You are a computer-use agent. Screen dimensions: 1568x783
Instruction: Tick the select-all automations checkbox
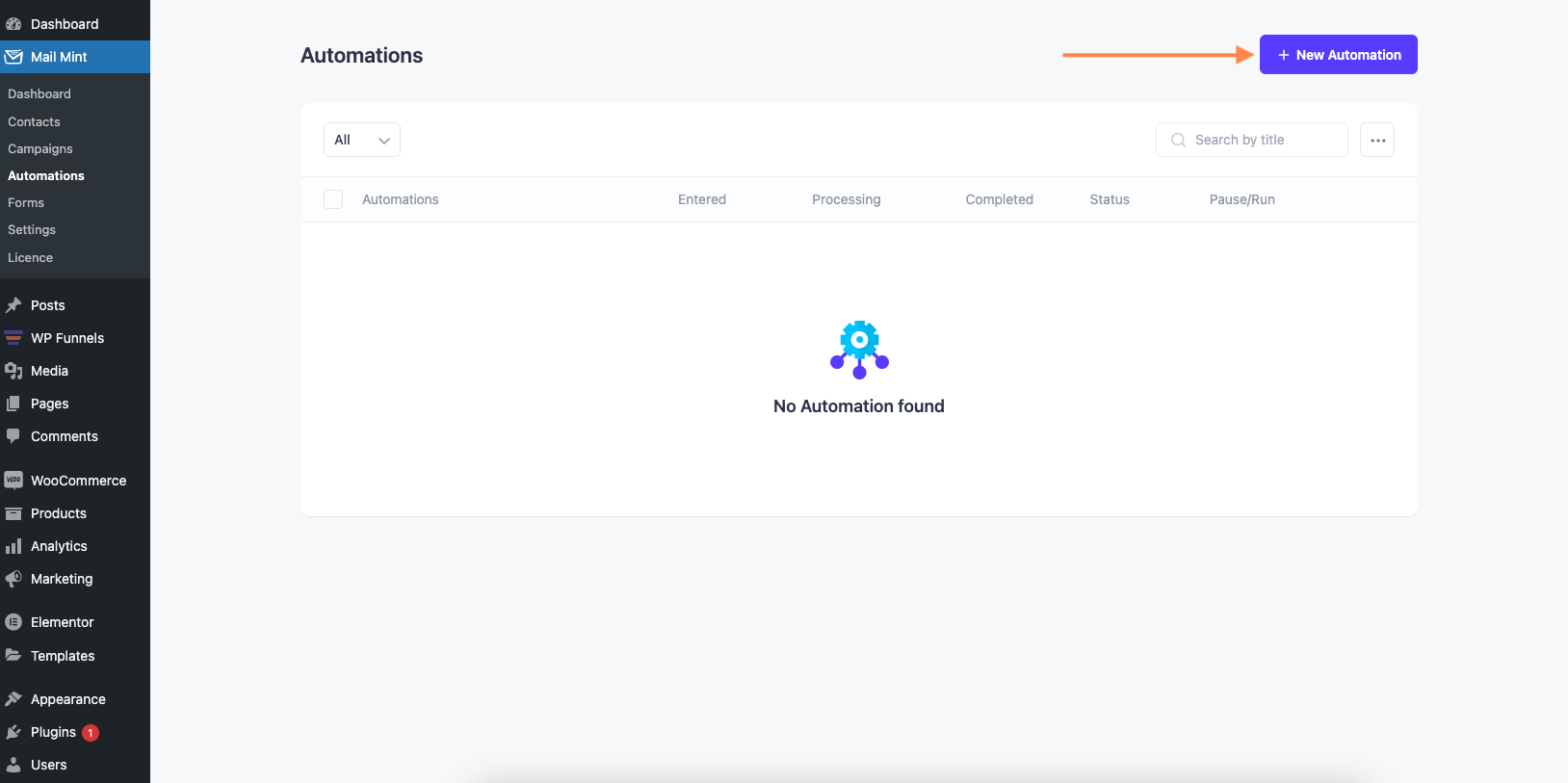pyautogui.click(x=333, y=199)
